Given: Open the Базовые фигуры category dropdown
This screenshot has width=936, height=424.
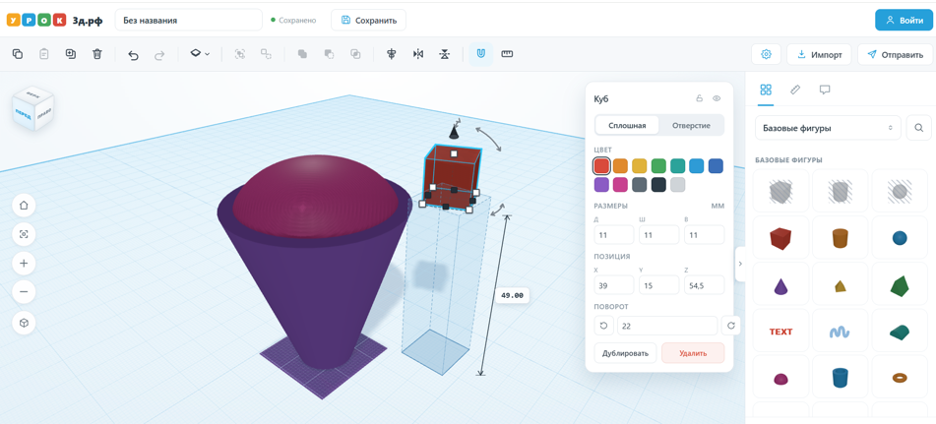Looking at the screenshot, I should pyautogui.click(x=828, y=128).
